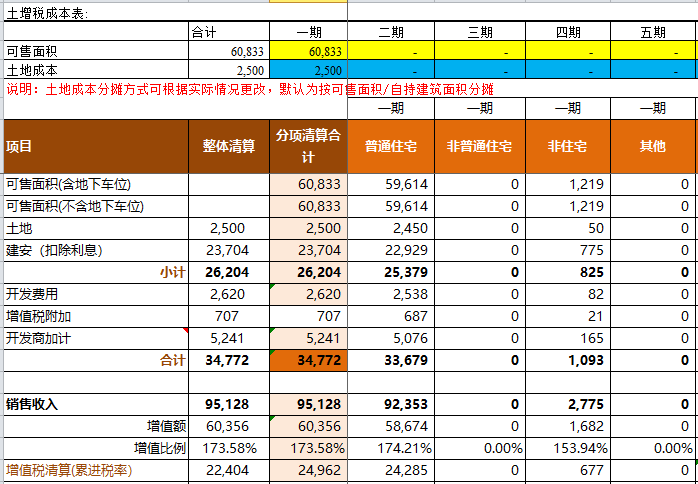Select the 其他 column header

pos(653,146)
